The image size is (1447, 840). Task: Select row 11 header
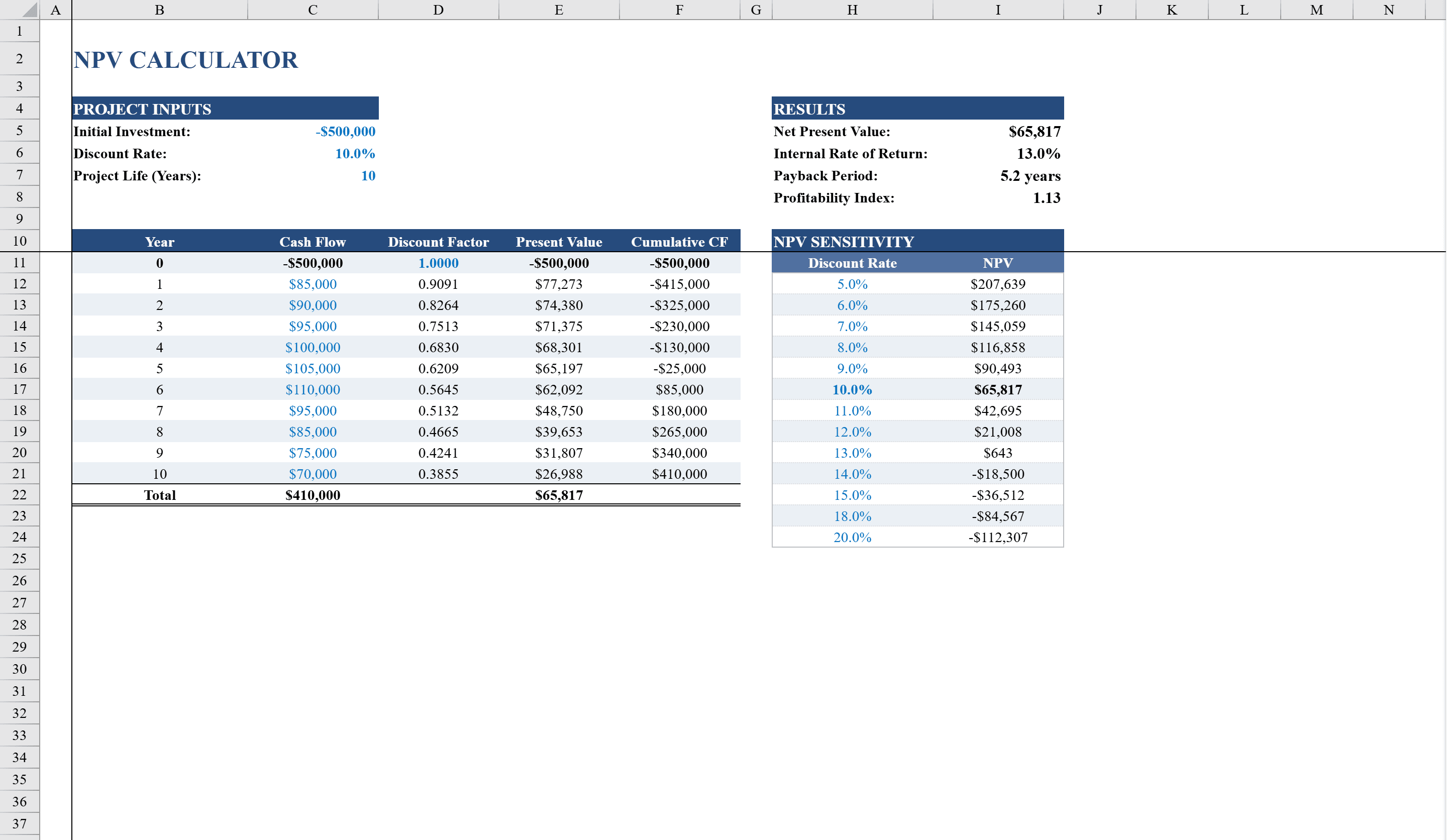tap(19, 262)
